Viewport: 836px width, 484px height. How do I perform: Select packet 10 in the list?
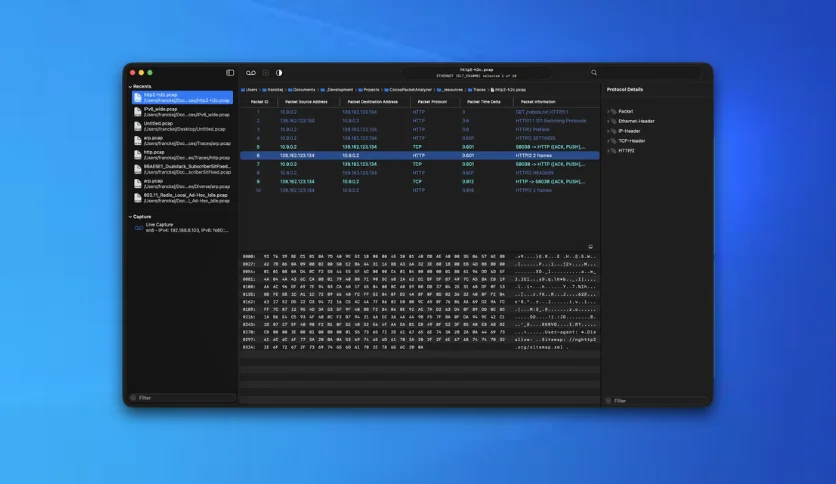pos(420,190)
